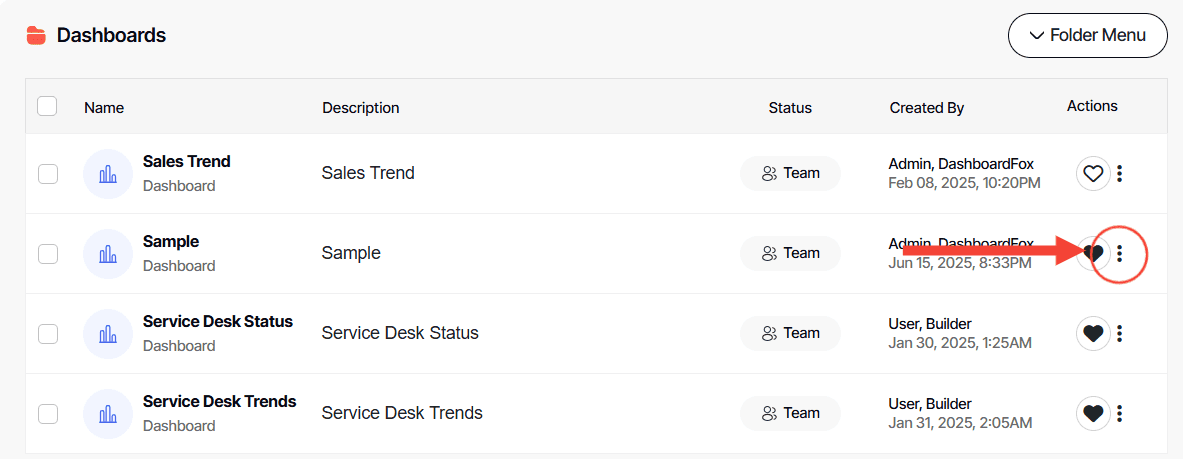Image resolution: width=1183 pixels, height=459 pixels.
Task: Expand three-dot menu for Sales Trend
Action: click(x=1120, y=174)
